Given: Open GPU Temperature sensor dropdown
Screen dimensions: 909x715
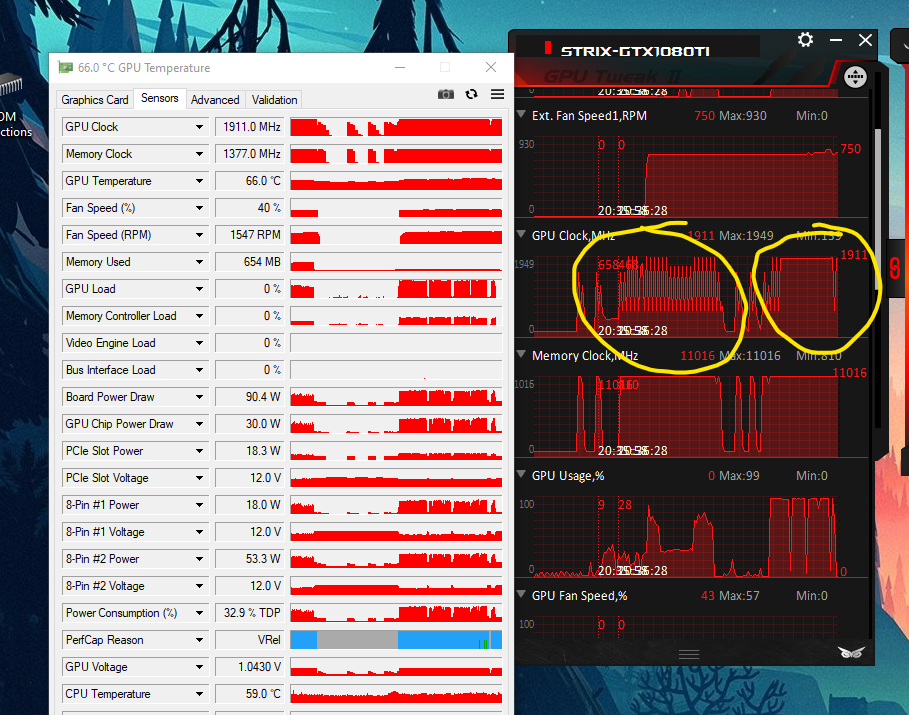Looking at the screenshot, I should click(199, 181).
